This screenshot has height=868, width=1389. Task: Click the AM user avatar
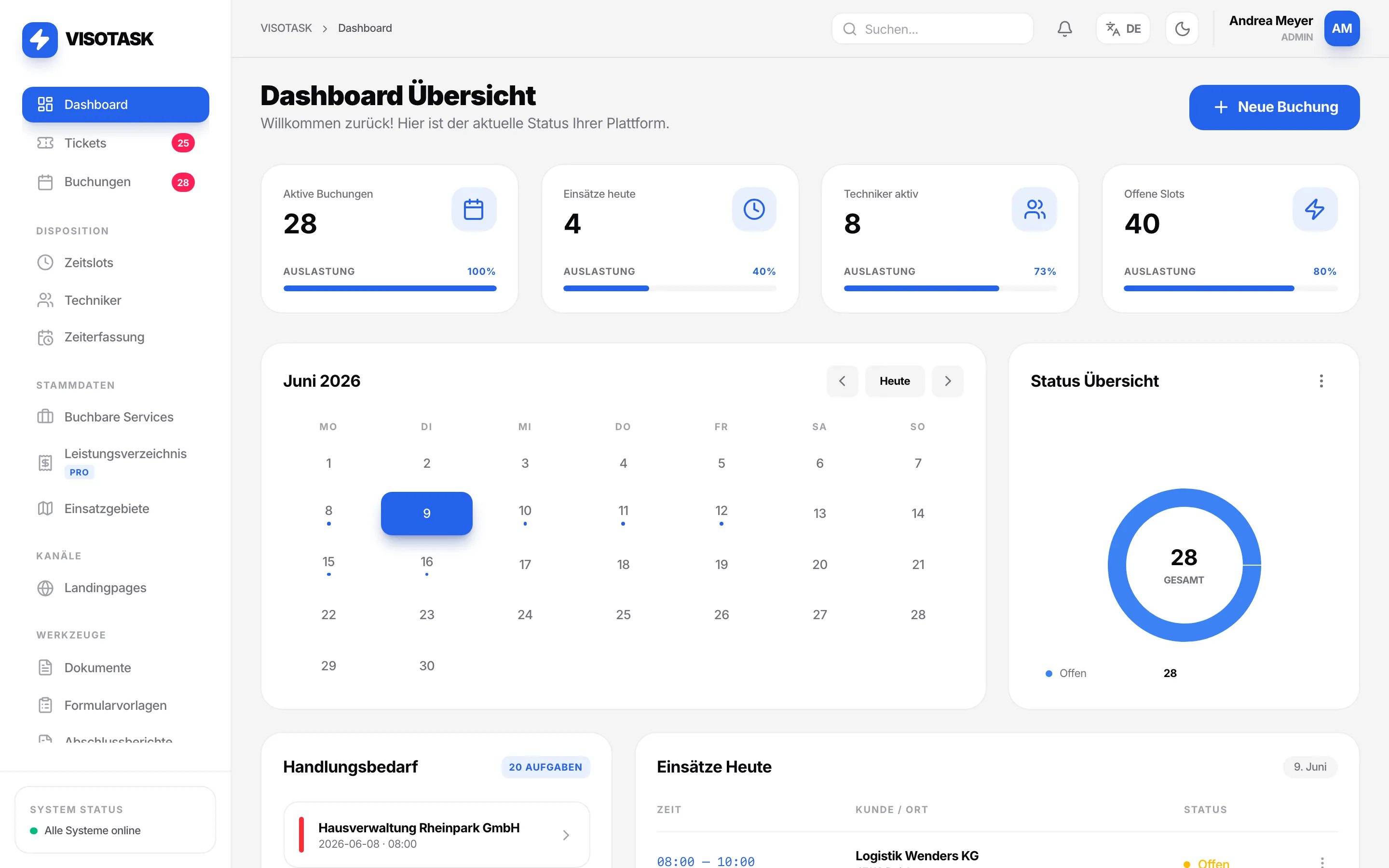(x=1341, y=29)
